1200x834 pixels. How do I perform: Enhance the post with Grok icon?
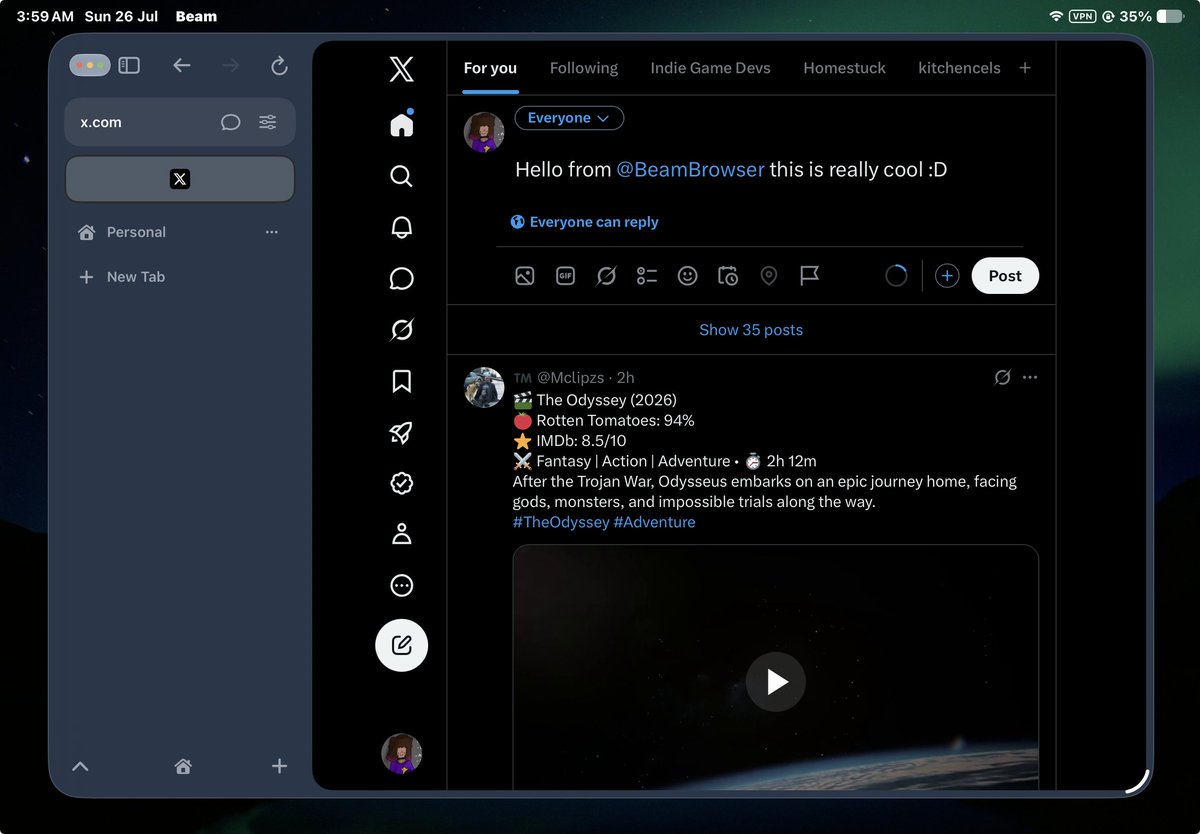pos(606,276)
